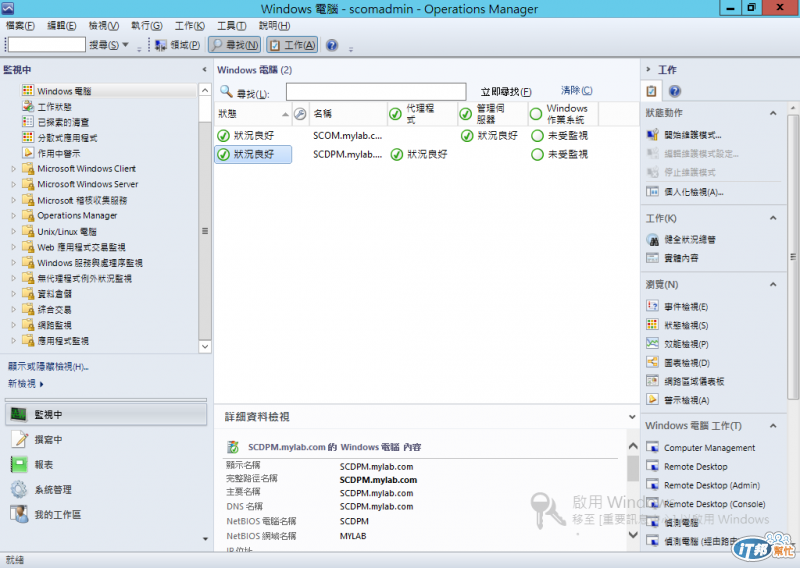This screenshot has height=568, width=800.
Task: Open the 工作(K) menu
Action: click(x=189, y=26)
